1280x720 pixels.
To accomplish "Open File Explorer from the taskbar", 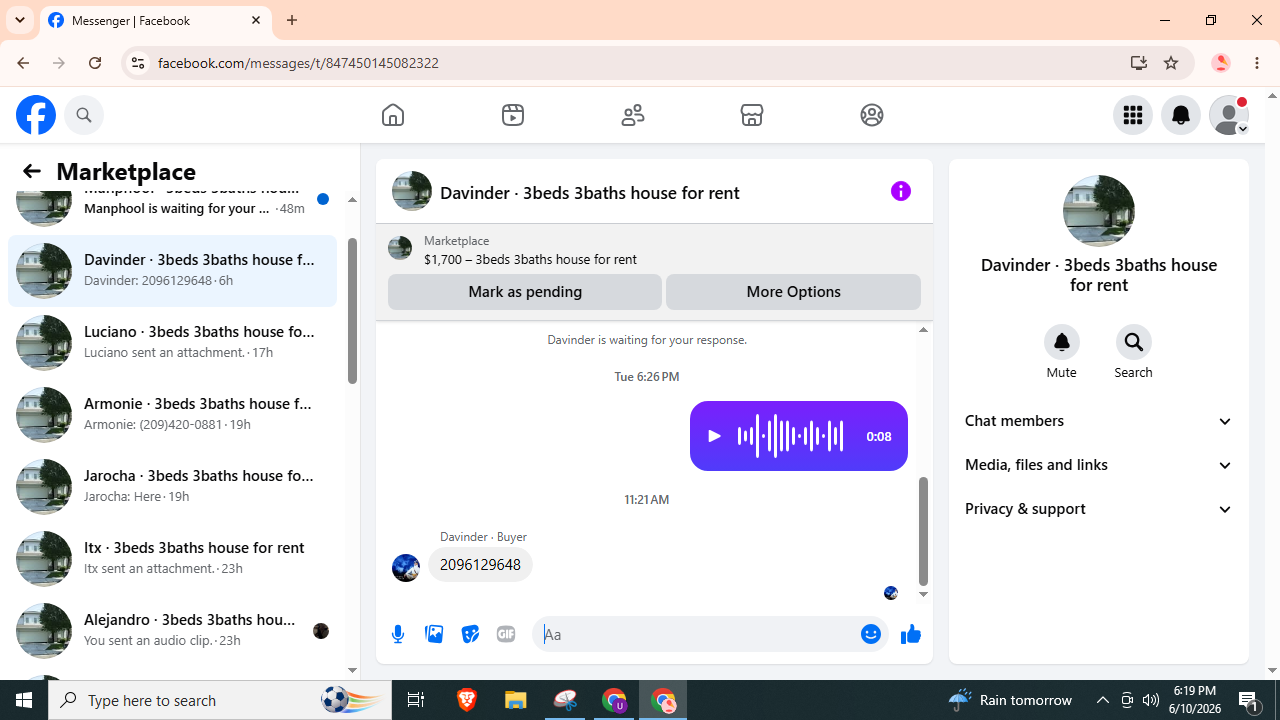I will 516,700.
